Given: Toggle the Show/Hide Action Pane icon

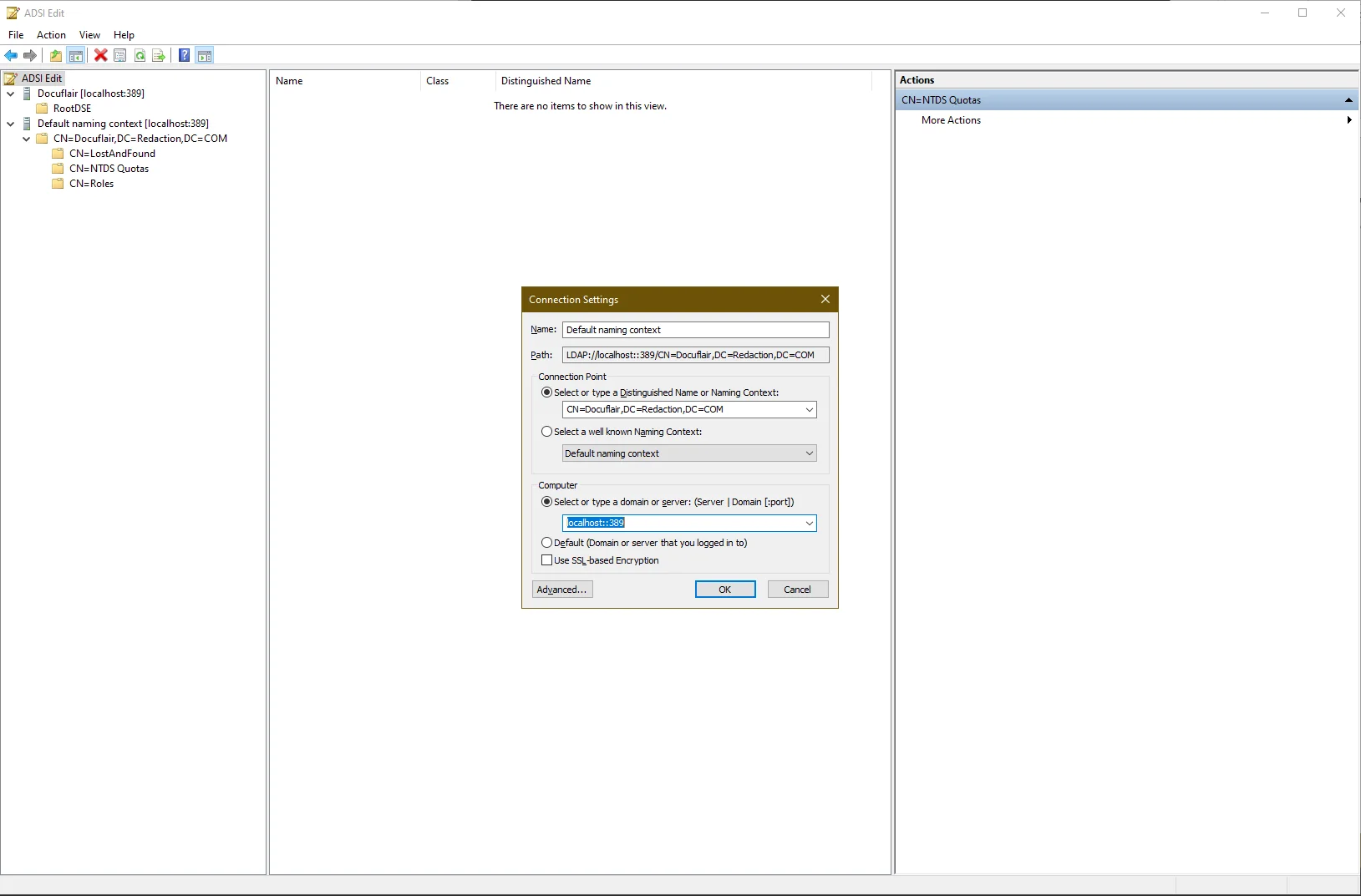Looking at the screenshot, I should [205, 56].
